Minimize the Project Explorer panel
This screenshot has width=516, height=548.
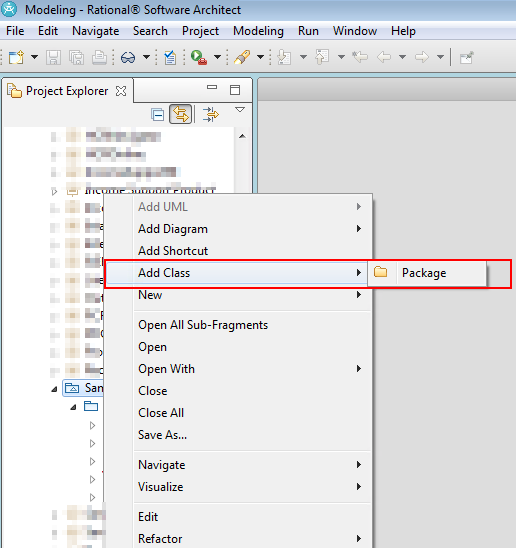212,87
